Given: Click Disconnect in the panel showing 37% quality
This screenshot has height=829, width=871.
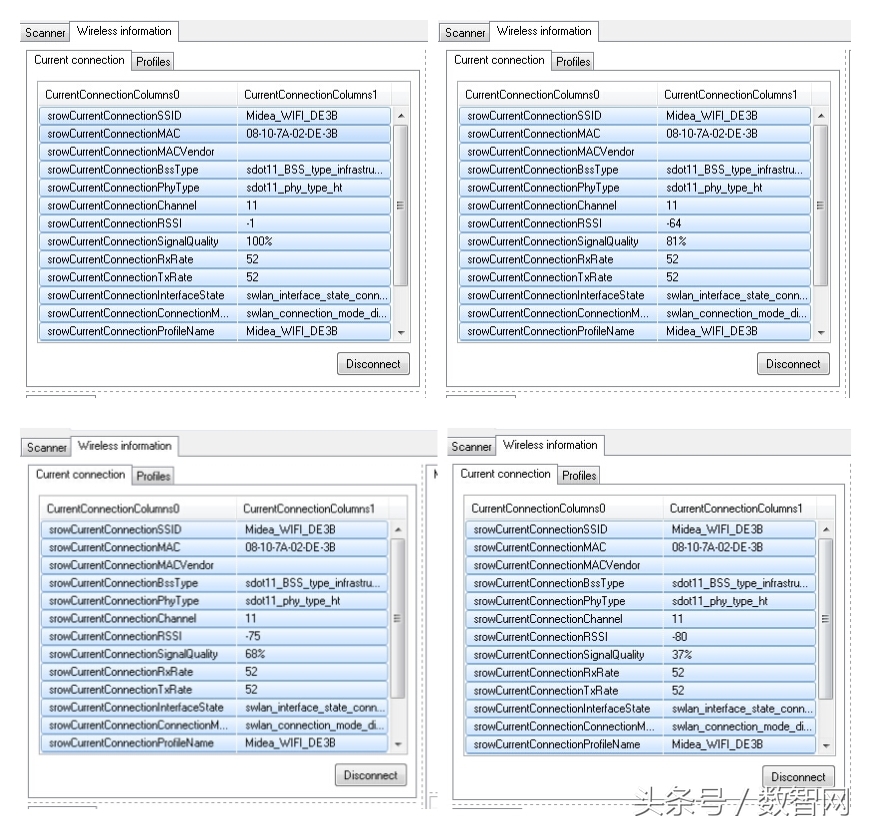Looking at the screenshot, I should pyautogui.click(x=798, y=776).
